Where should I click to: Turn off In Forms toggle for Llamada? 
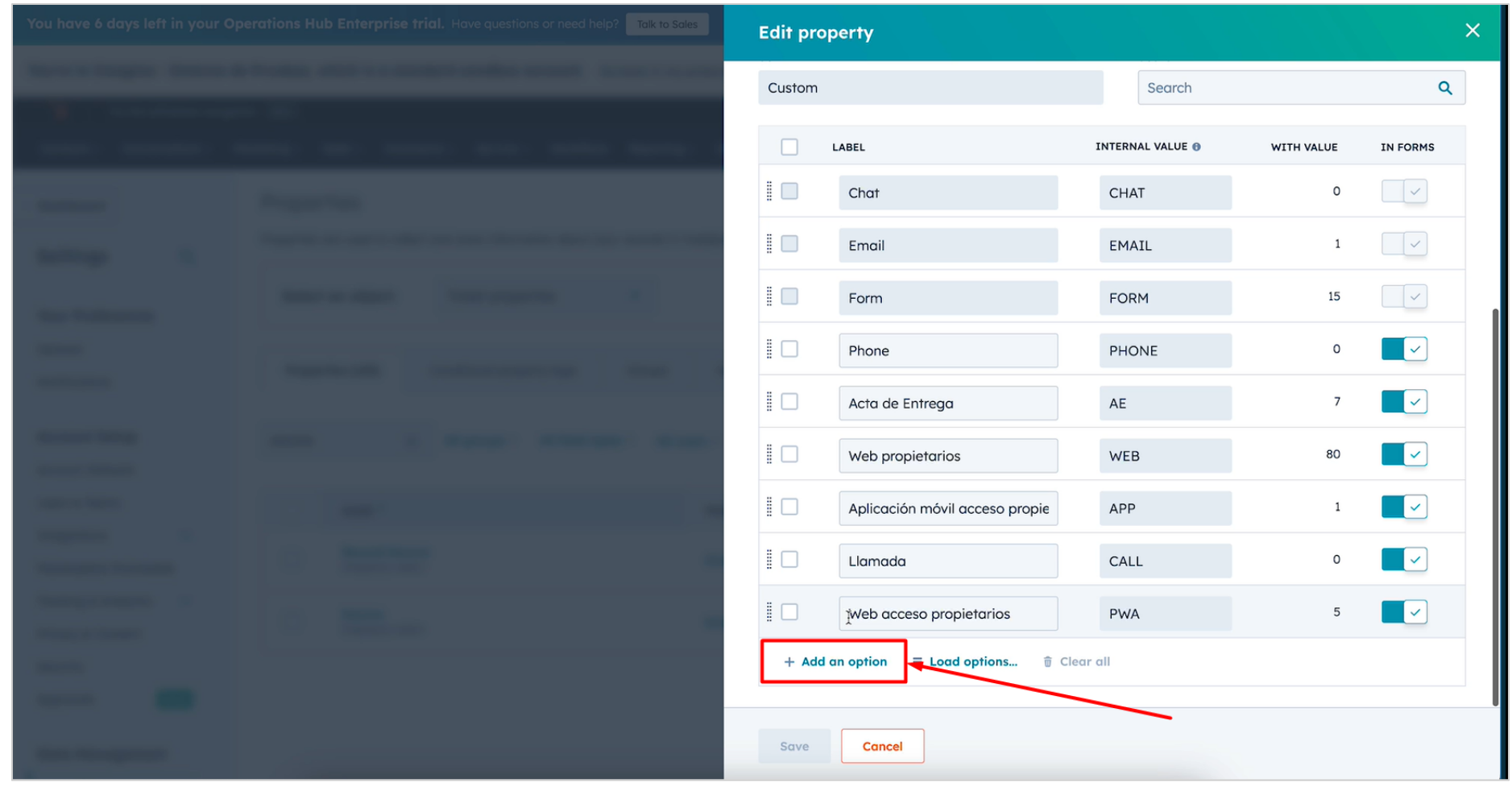point(1403,559)
